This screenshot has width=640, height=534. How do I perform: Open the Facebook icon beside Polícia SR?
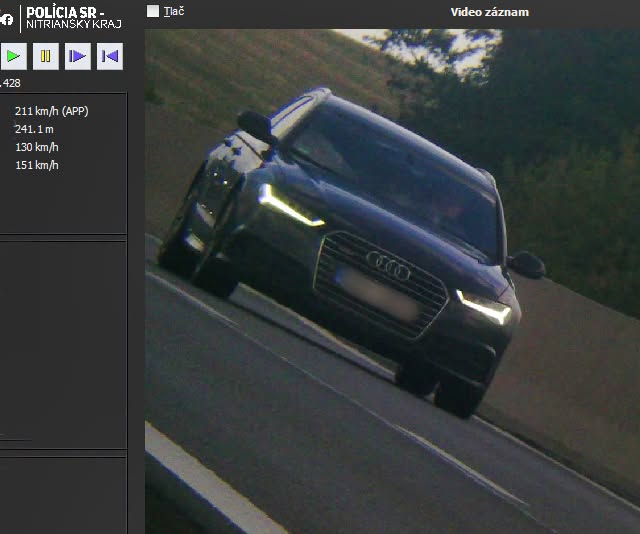coord(7,19)
